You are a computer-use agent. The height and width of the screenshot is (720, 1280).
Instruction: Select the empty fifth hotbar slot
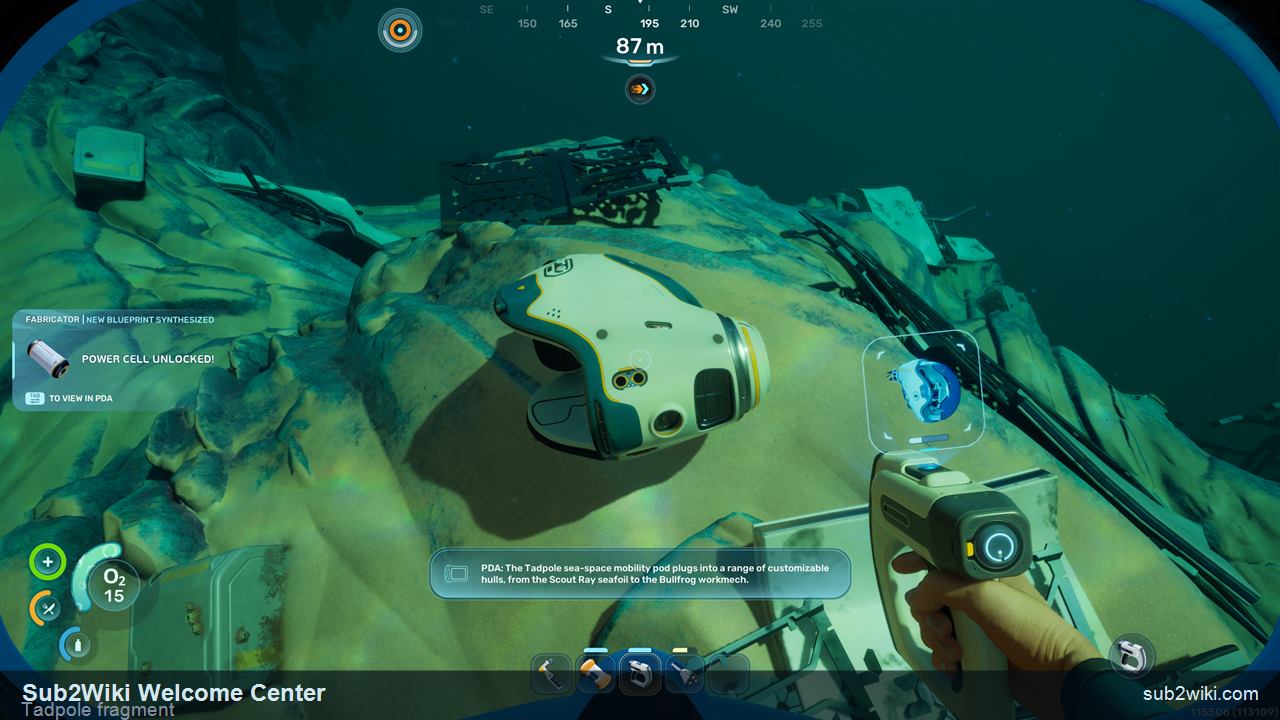(729, 674)
